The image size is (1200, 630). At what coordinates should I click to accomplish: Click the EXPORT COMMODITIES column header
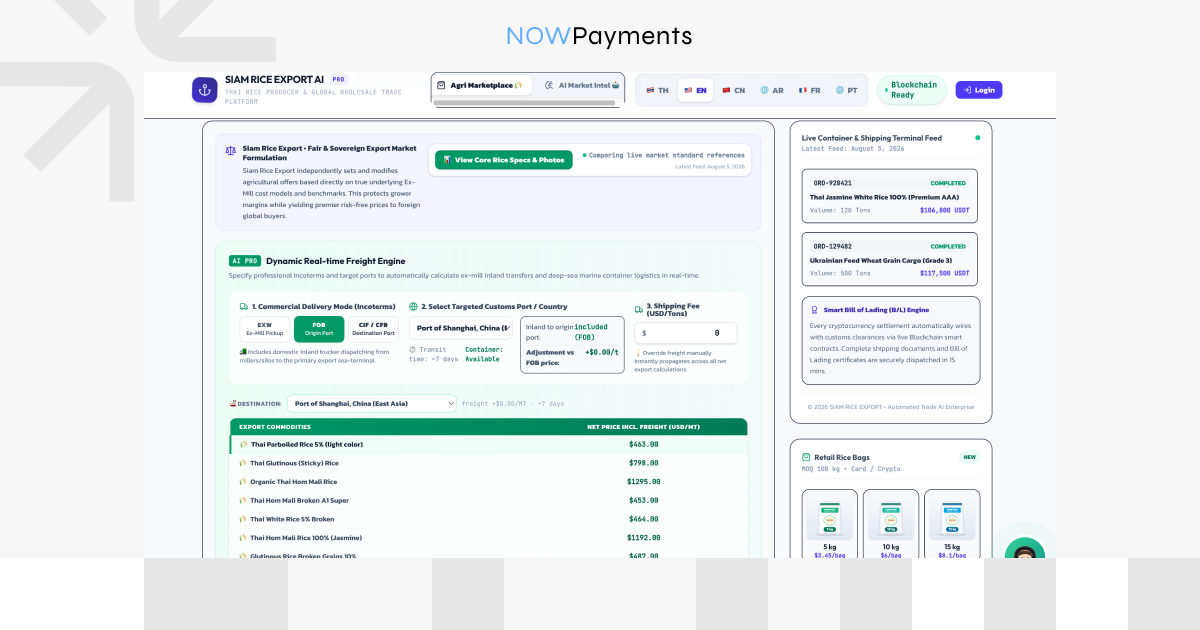273,427
